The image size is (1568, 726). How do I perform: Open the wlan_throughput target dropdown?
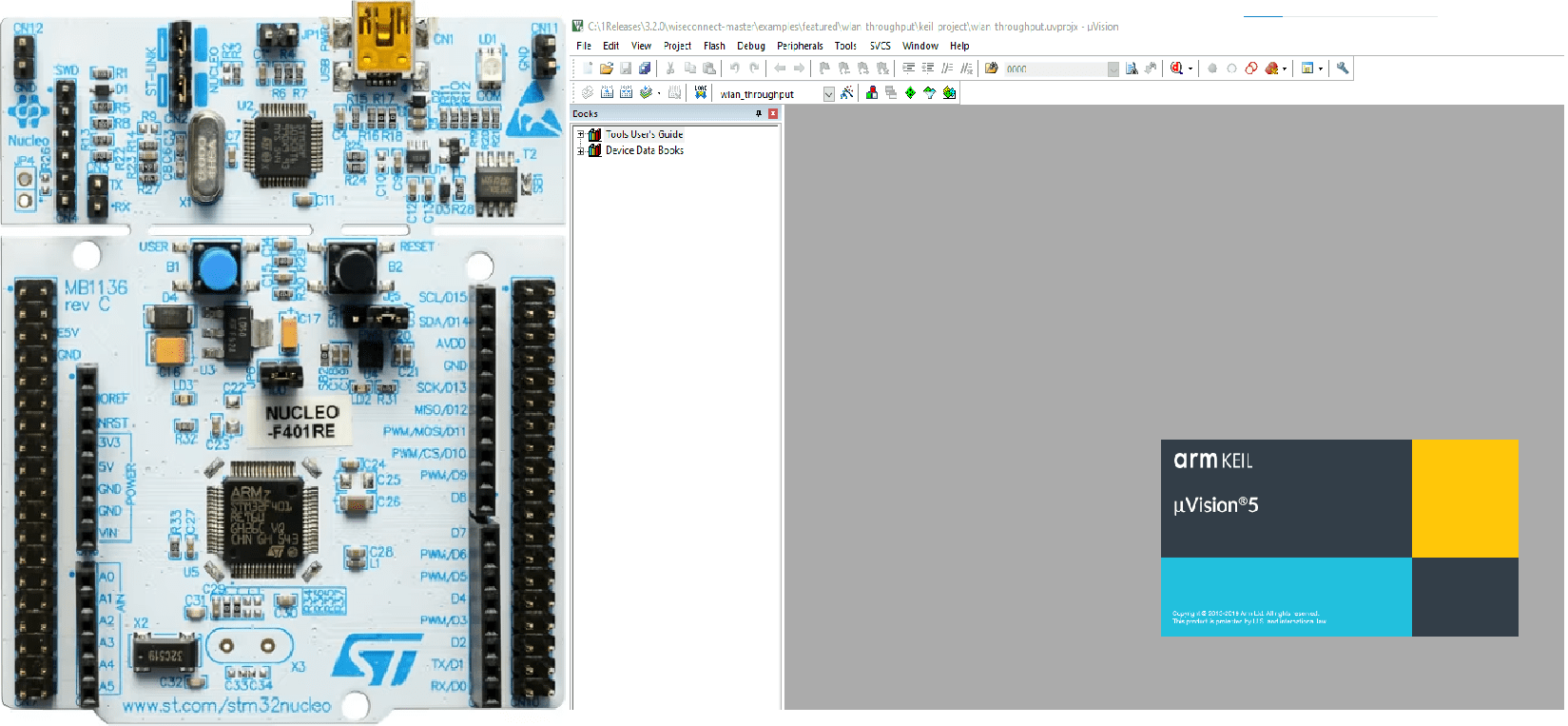coord(828,94)
